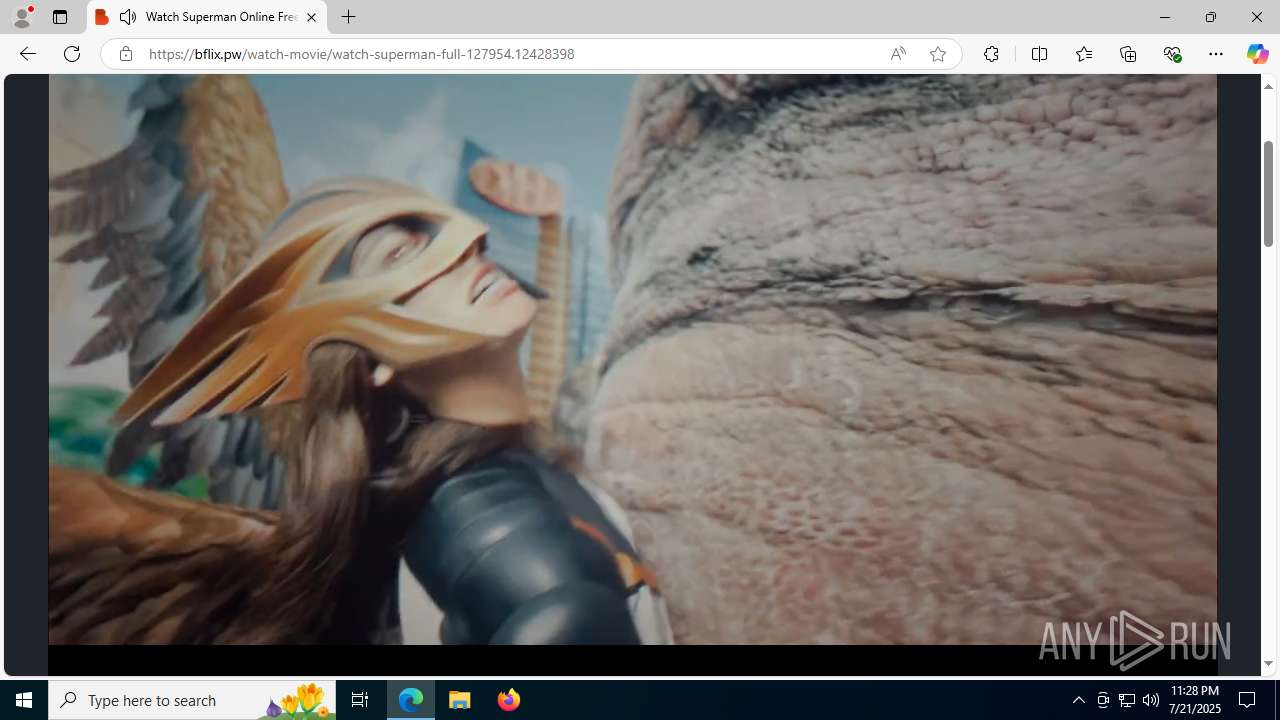Open the Collections panel

(1128, 54)
